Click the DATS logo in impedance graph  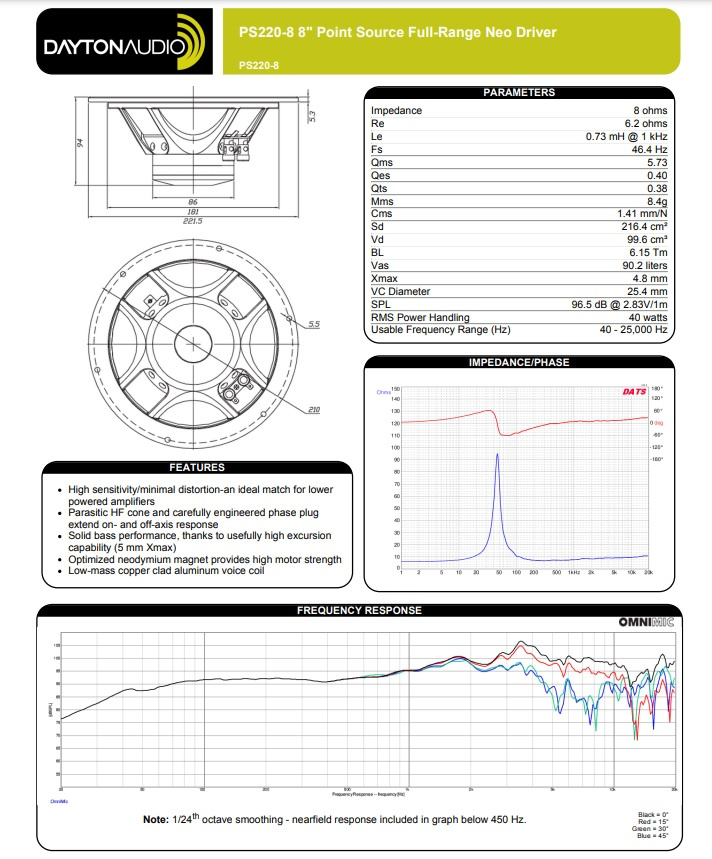click(x=634, y=392)
